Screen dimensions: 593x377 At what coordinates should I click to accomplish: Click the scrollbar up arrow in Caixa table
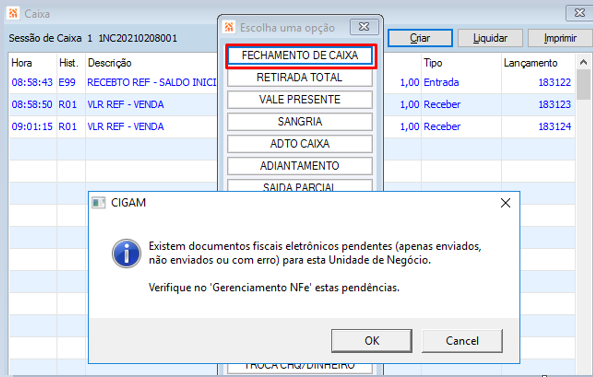[x=584, y=62]
